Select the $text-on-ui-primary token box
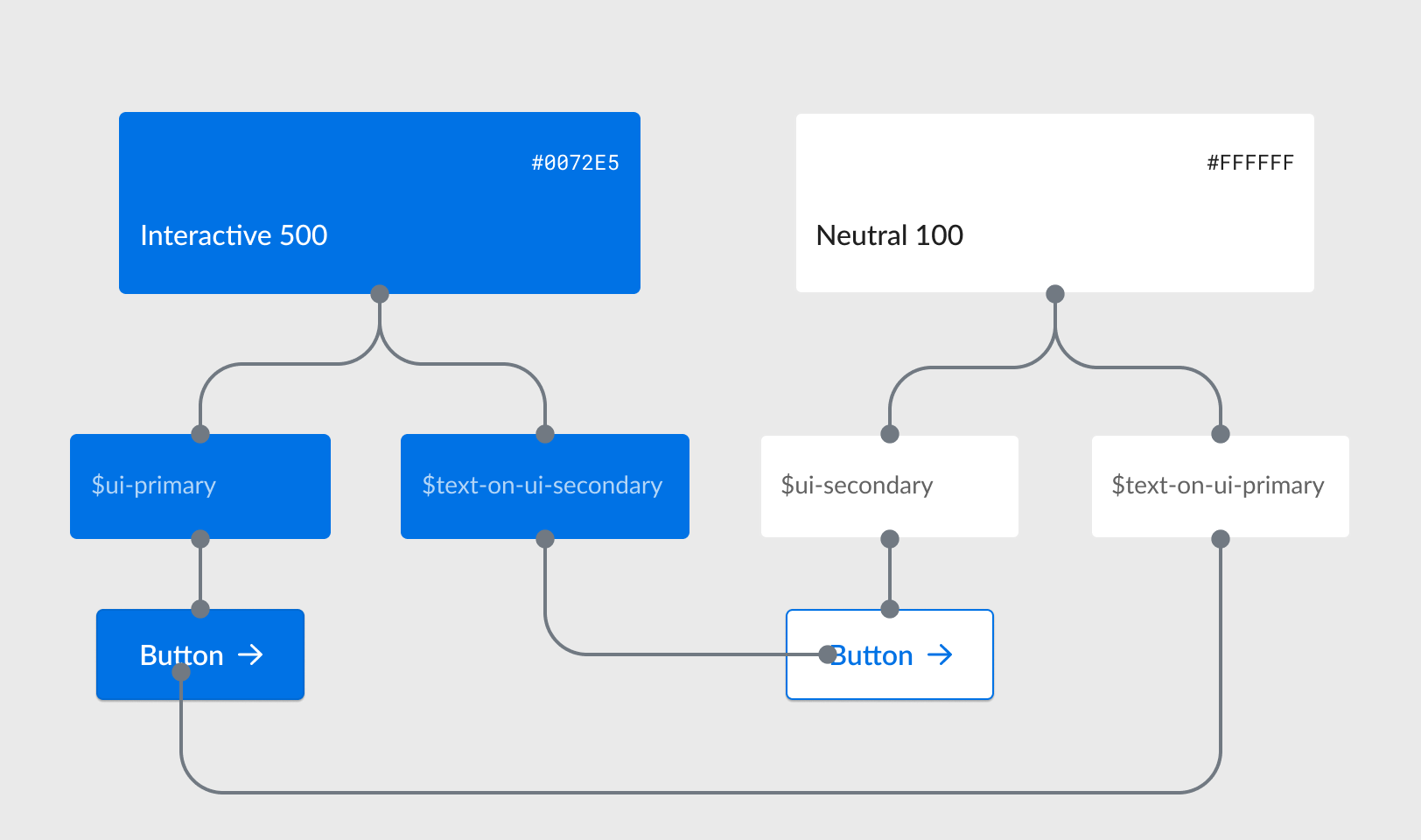 point(1220,486)
